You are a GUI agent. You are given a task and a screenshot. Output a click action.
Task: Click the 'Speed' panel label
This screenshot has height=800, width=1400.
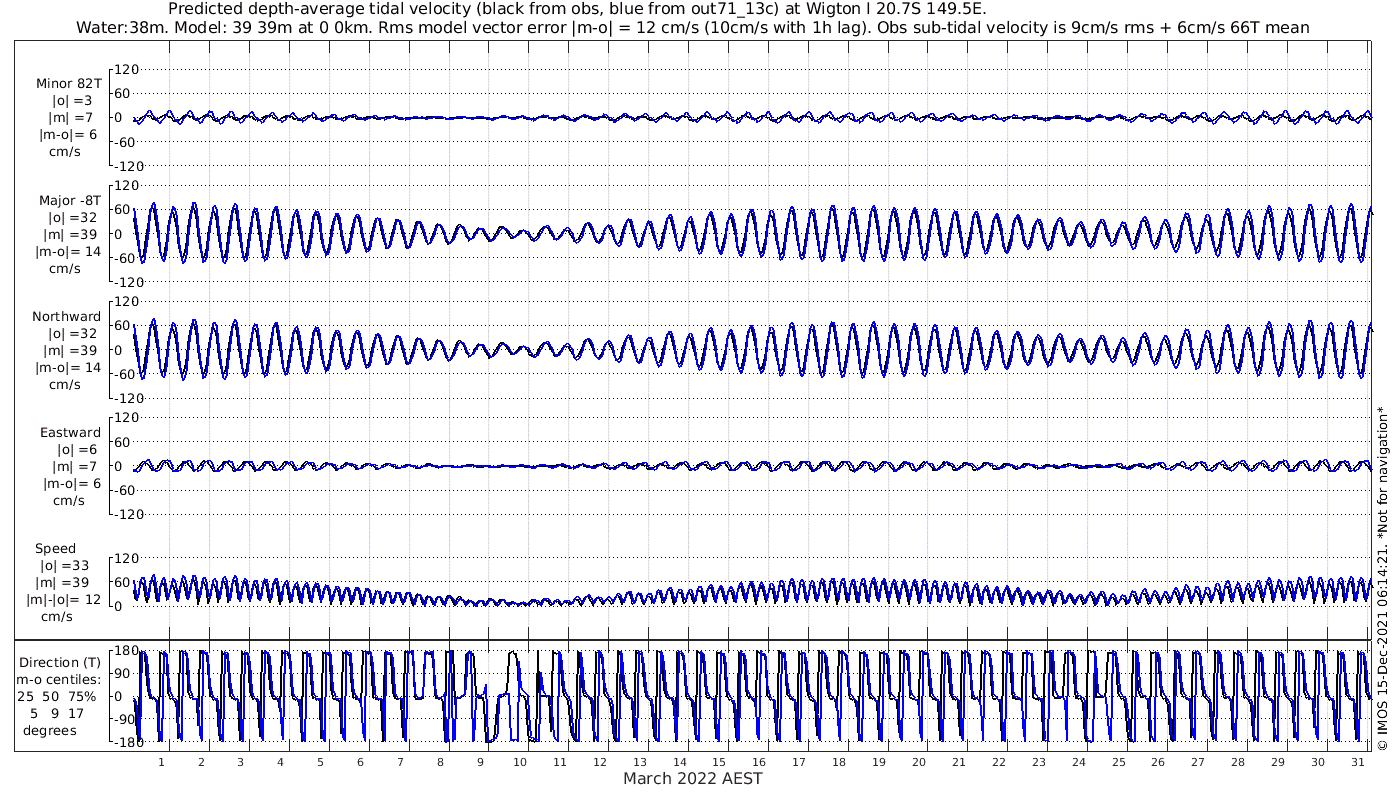click(55, 548)
